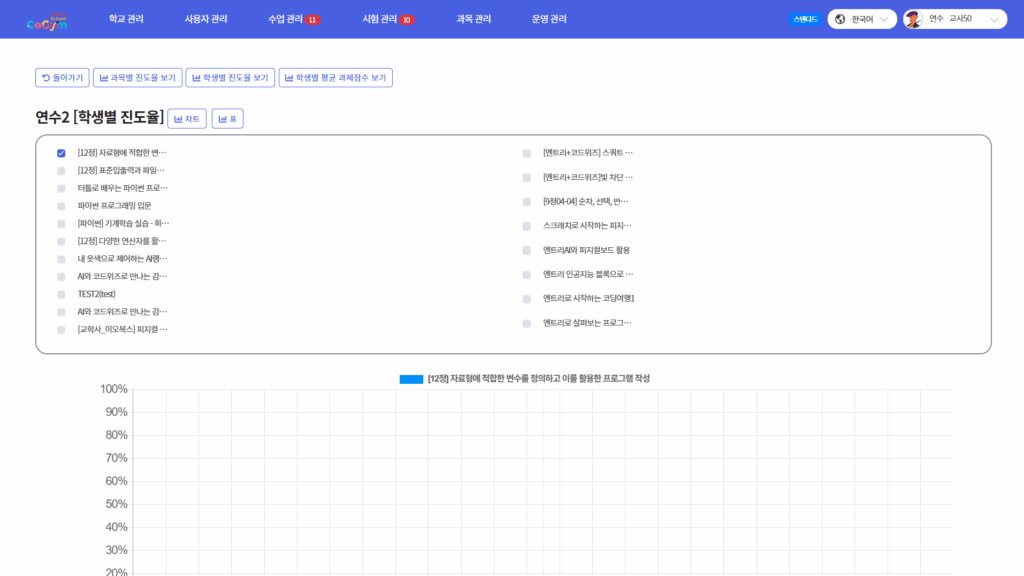This screenshot has width=1024, height=576.
Task: Uncheck [12정] 자료형에 적합한 변… checkbox
Action: (61, 153)
